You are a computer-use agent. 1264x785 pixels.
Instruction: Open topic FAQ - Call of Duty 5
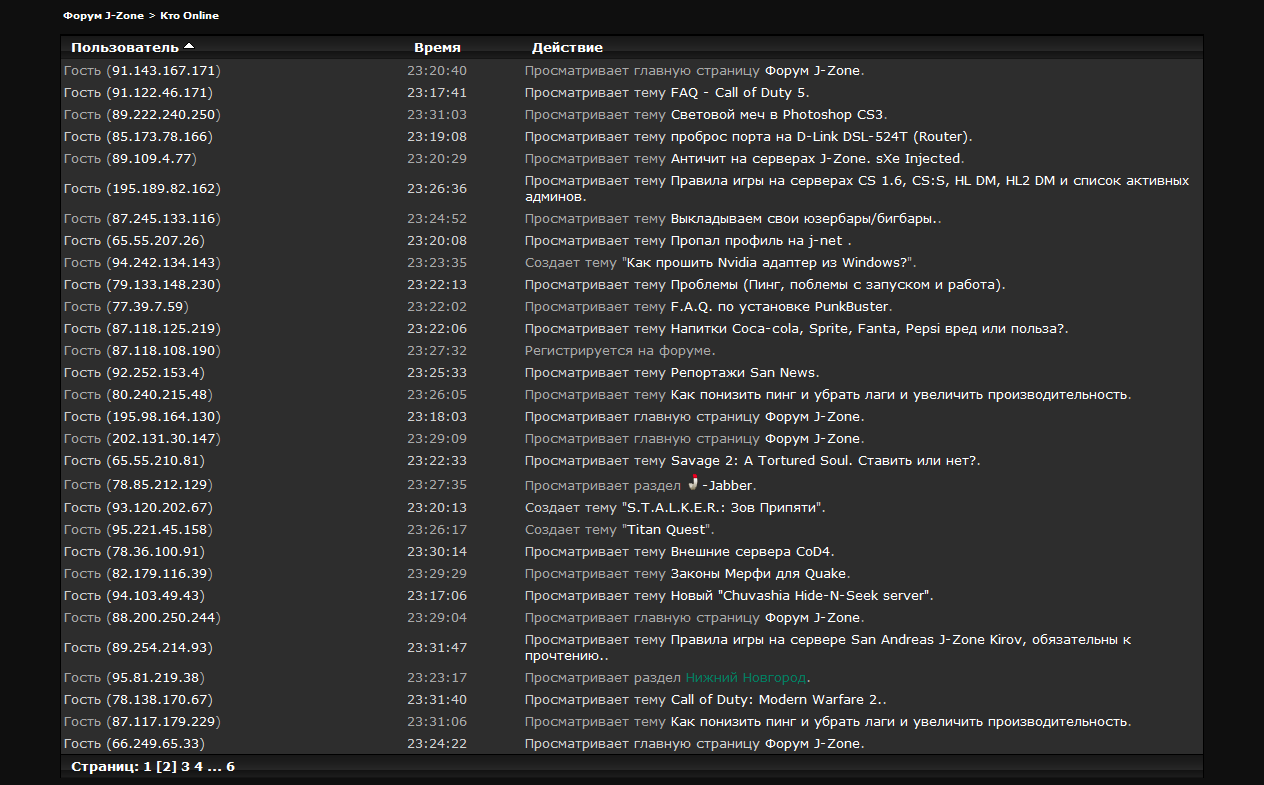738,93
